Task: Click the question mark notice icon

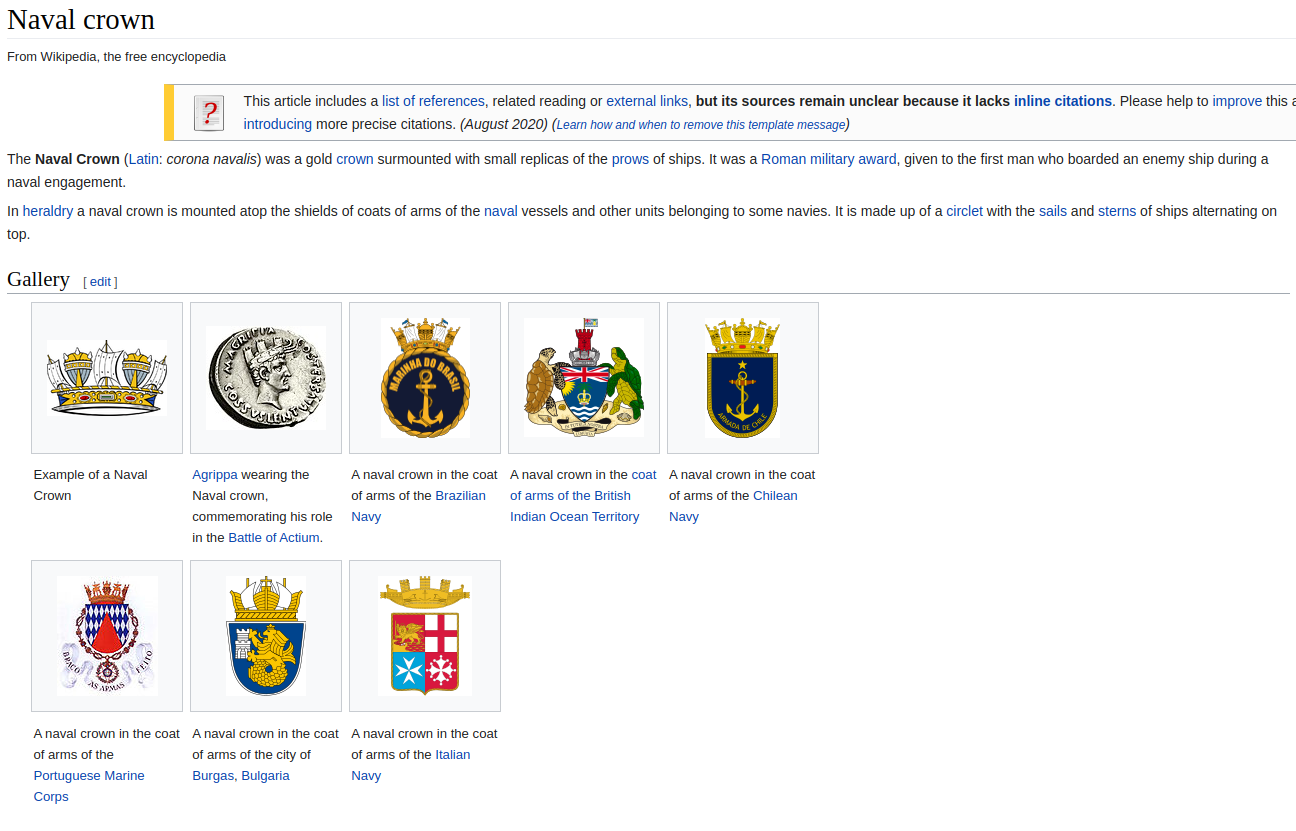Action: click(208, 113)
